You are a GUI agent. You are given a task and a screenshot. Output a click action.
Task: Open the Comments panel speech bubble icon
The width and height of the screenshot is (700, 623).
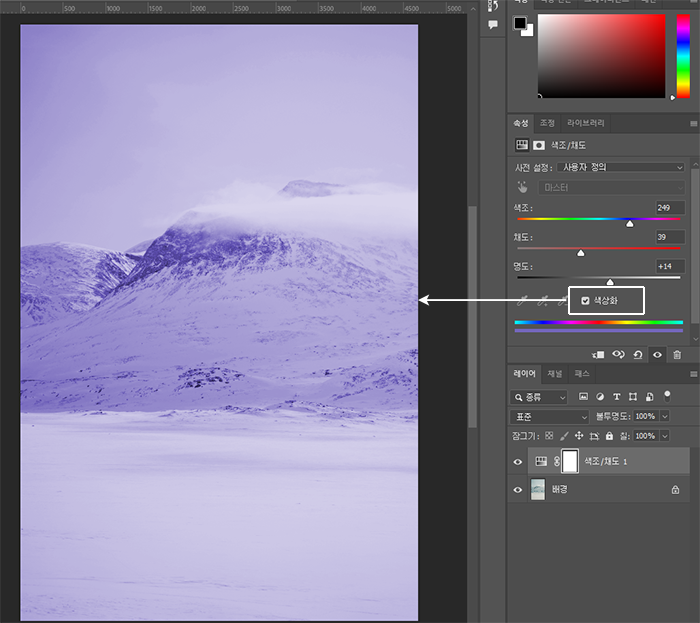pyautogui.click(x=493, y=25)
